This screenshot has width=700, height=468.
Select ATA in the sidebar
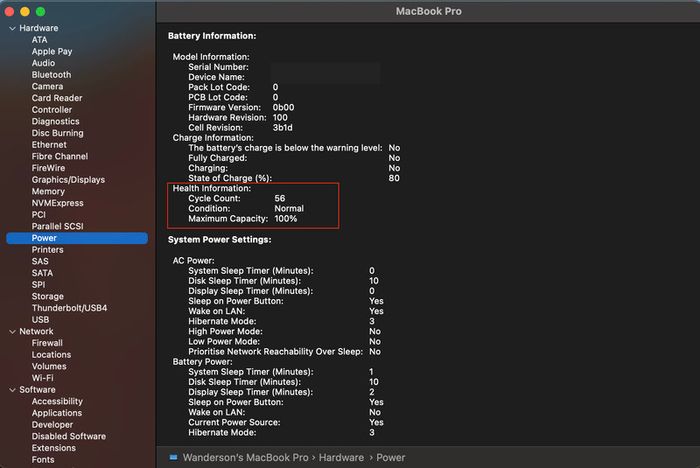39,40
